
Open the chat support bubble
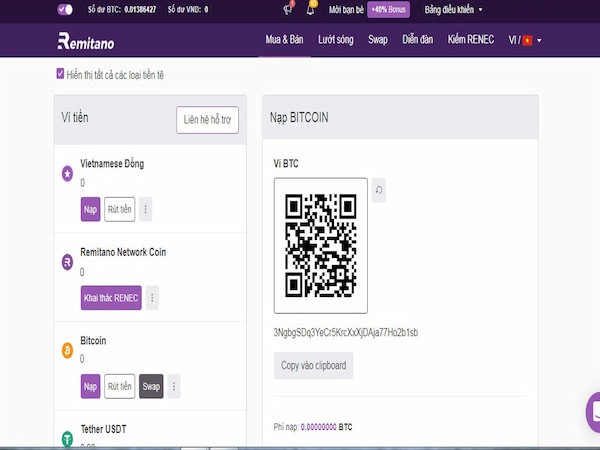coord(594,412)
